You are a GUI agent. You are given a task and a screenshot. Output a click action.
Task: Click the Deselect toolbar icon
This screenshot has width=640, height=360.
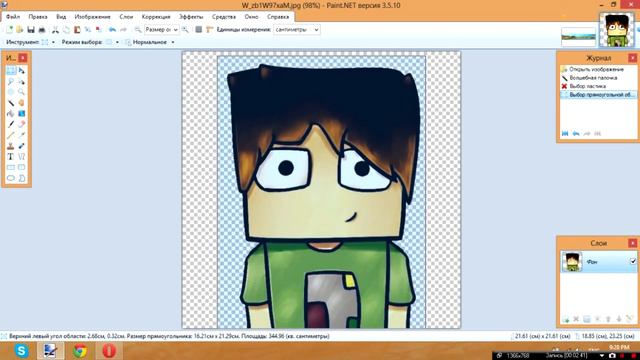coord(99,30)
